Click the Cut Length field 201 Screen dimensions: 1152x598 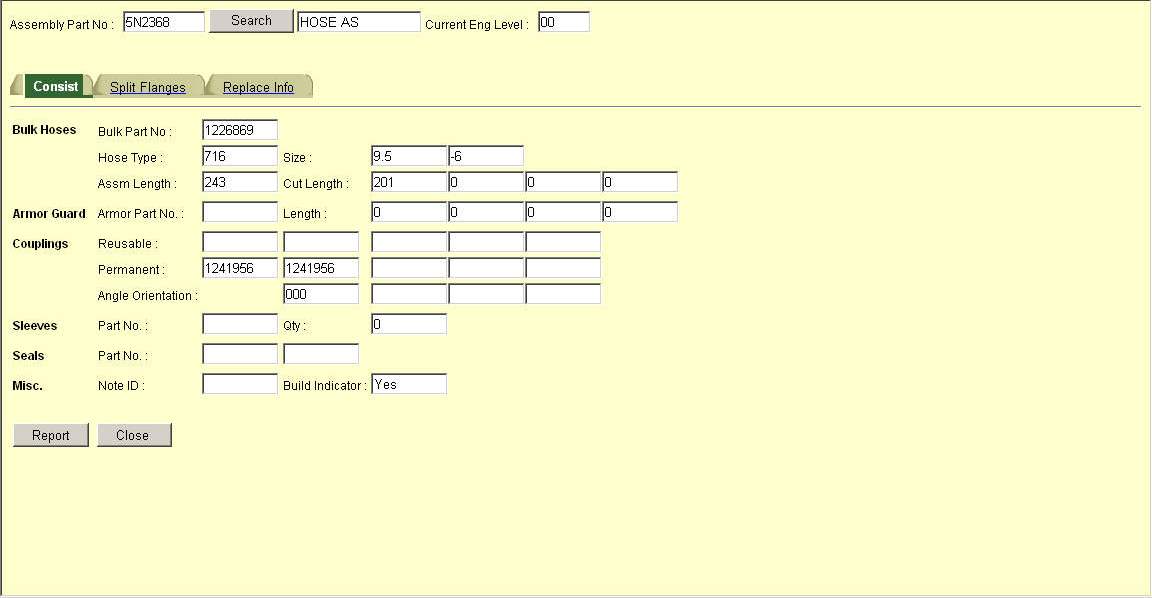tap(409, 182)
